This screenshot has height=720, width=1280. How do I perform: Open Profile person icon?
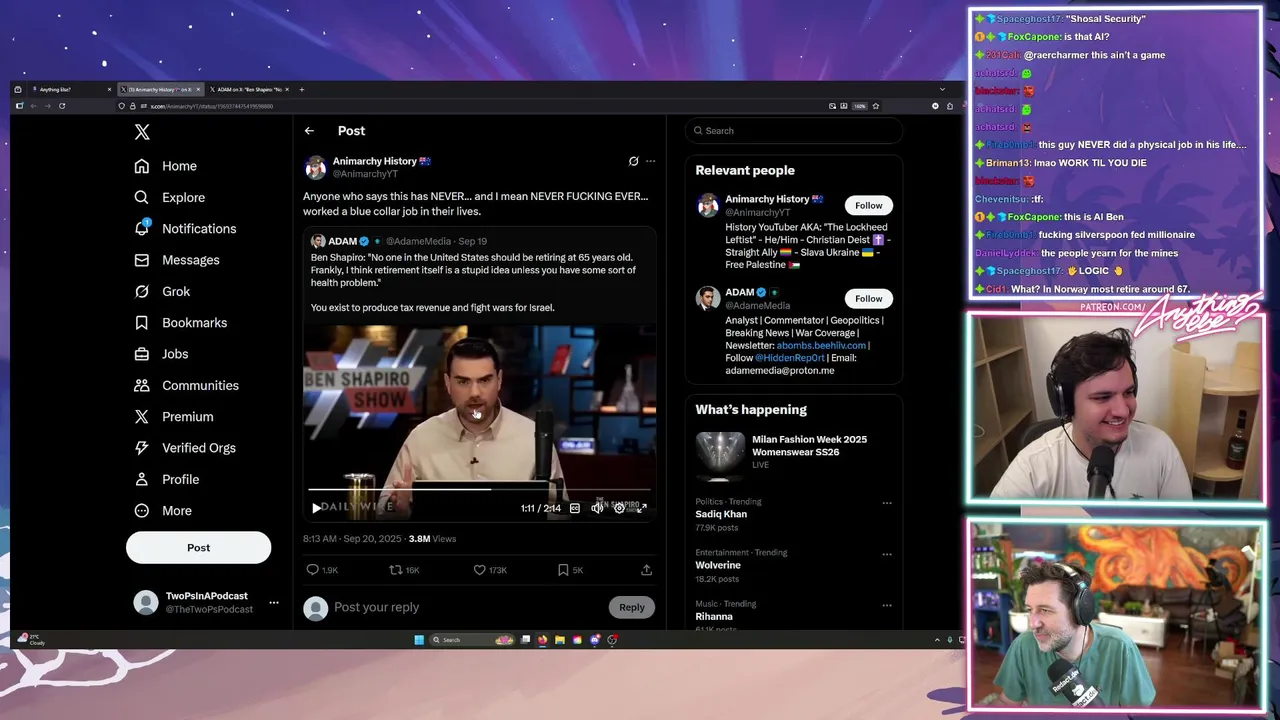(x=142, y=479)
